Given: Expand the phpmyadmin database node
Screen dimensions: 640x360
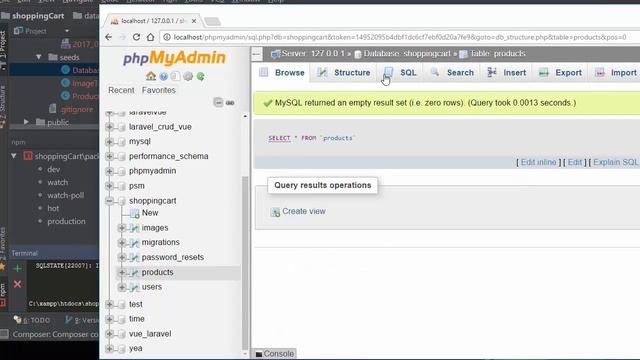Looking at the screenshot, I should point(109,171).
